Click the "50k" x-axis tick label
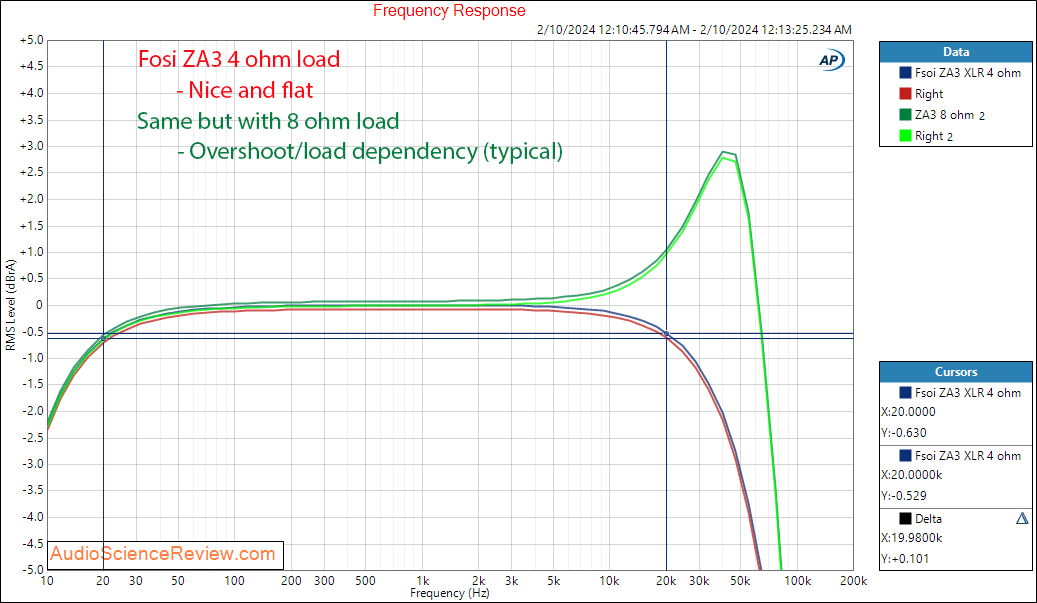1037x603 pixels. point(740,581)
